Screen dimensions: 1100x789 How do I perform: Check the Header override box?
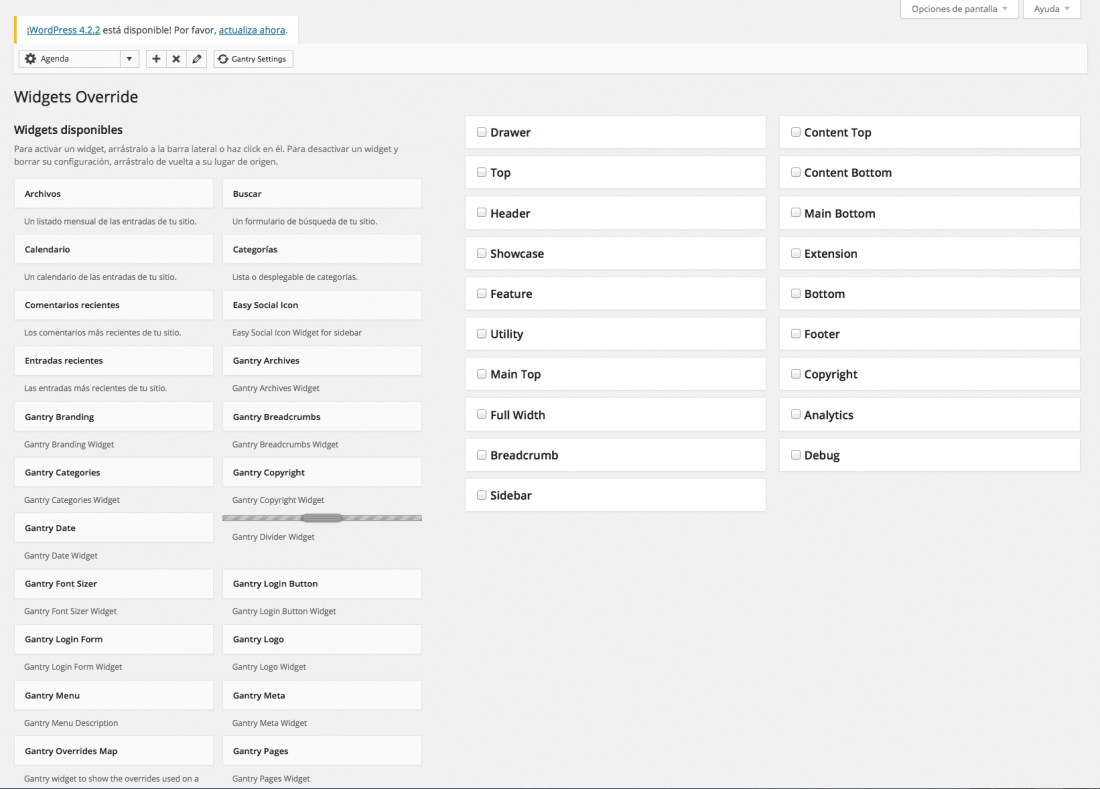coord(482,213)
